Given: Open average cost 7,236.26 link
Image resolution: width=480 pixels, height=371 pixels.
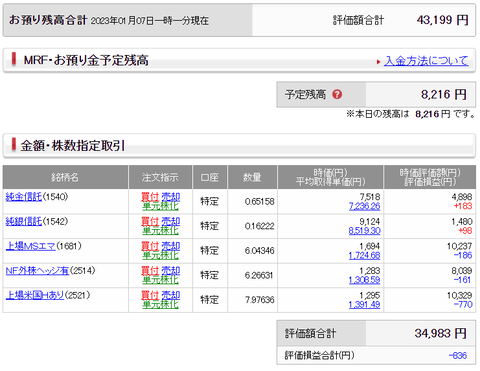Looking at the screenshot, I should coord(364,206).
